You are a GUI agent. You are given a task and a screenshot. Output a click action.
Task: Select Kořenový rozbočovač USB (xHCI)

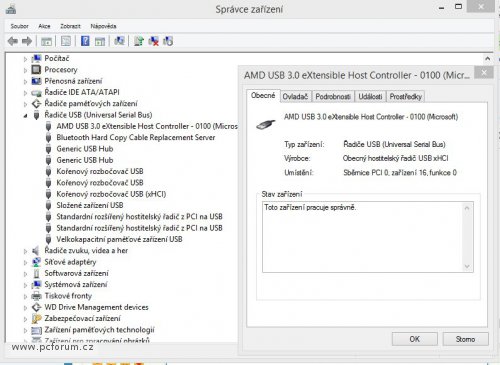[111, 194]
